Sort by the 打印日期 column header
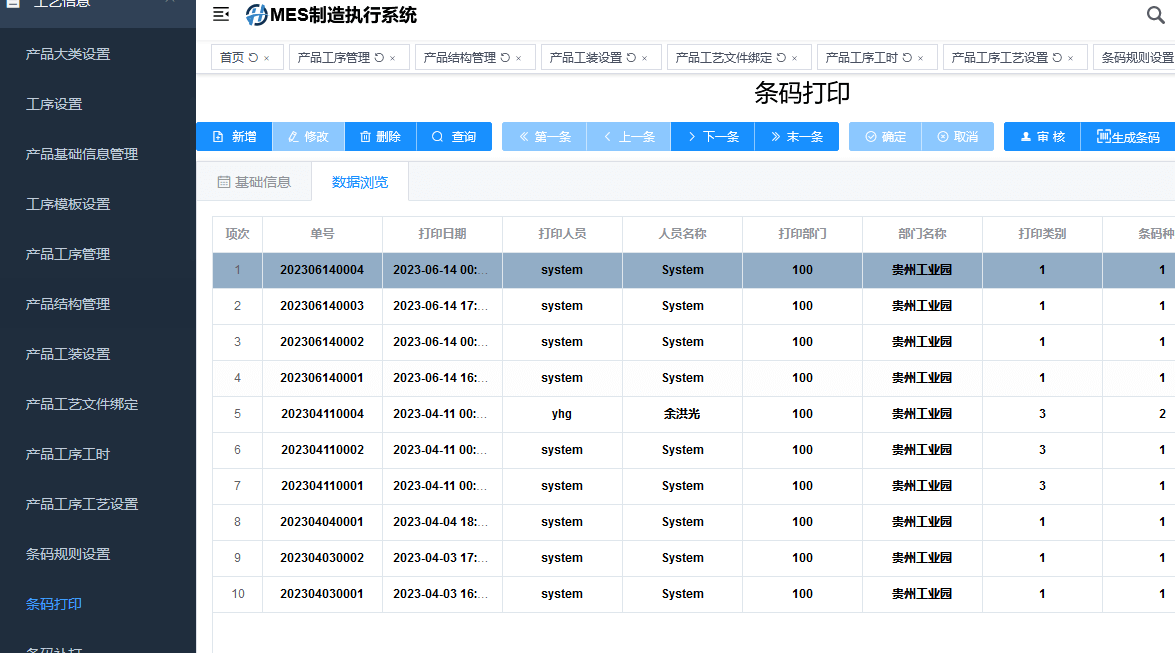1175x653 pixels. (x=442, y=234)
